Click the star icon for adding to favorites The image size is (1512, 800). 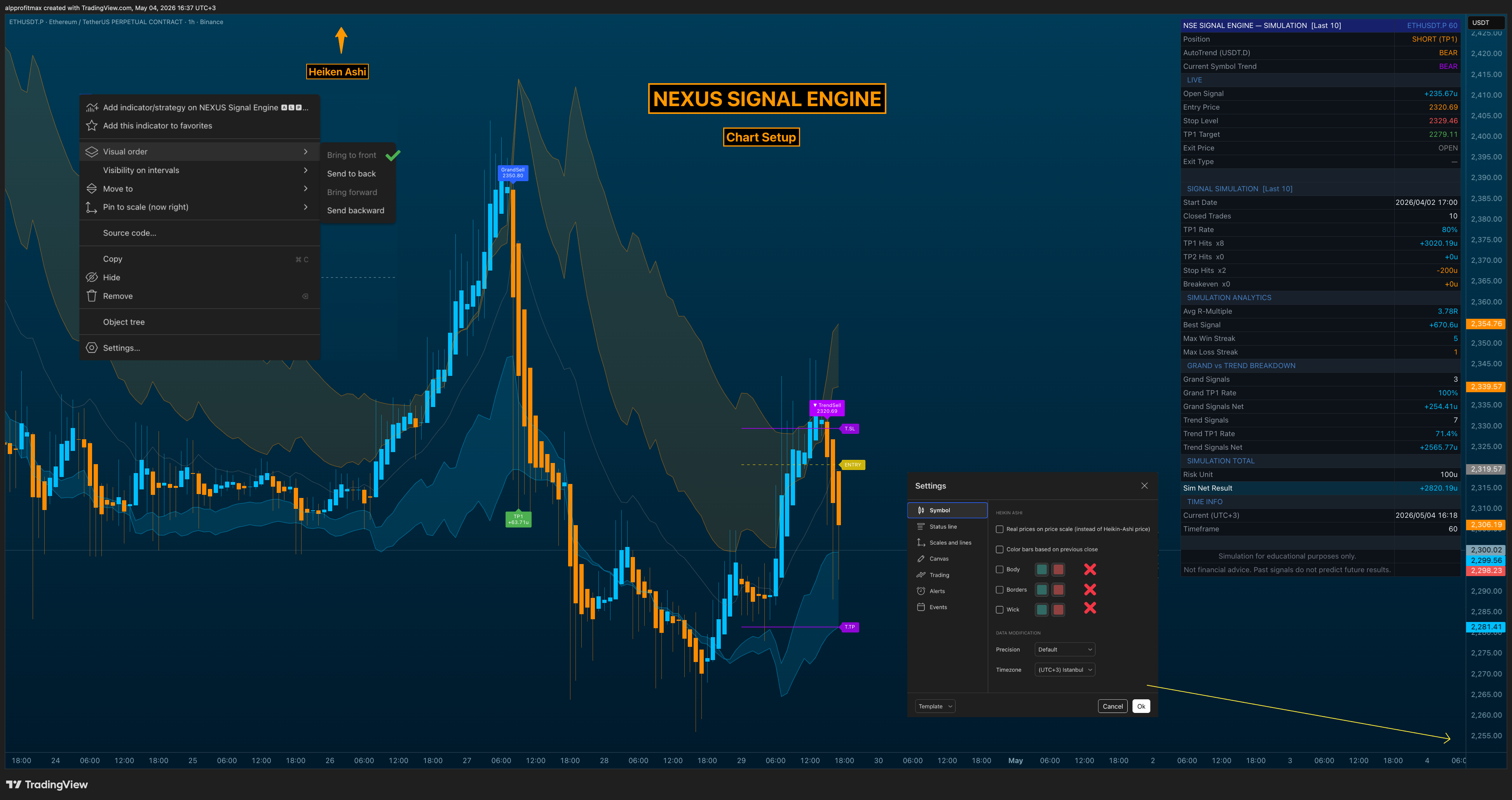point(92,125)
